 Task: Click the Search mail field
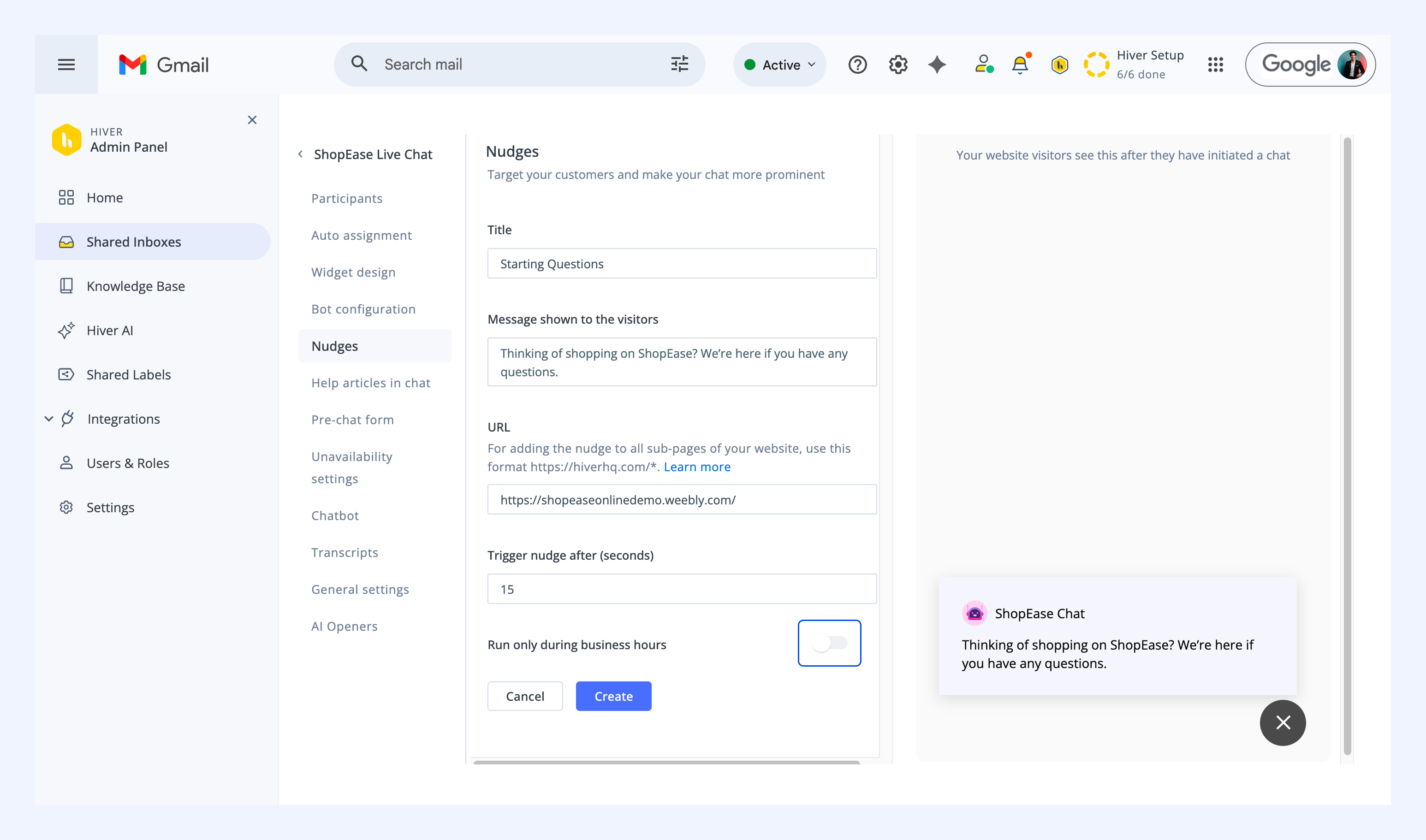pos(519,65)
